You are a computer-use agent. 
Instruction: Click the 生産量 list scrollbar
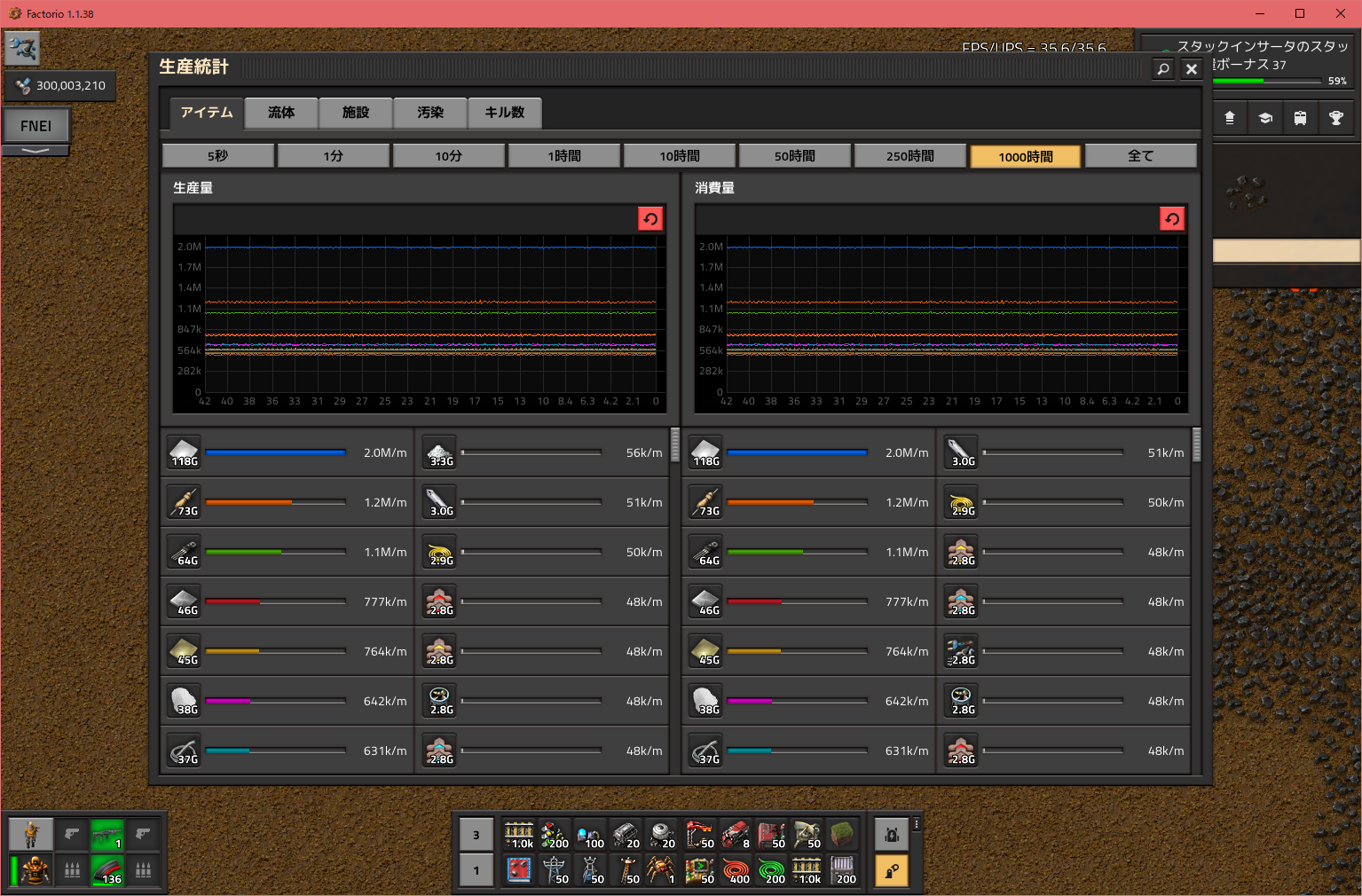pyautogui.click(x=675, y=444)
